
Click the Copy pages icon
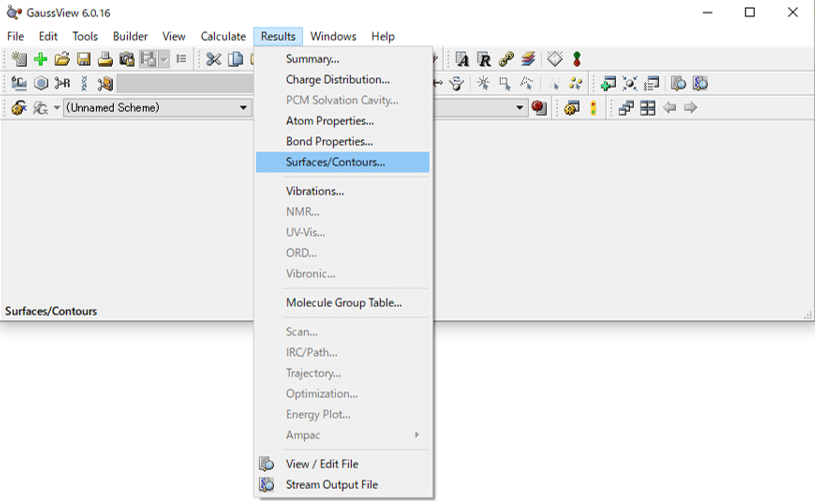pyautogui.click(x=235, y=59)
